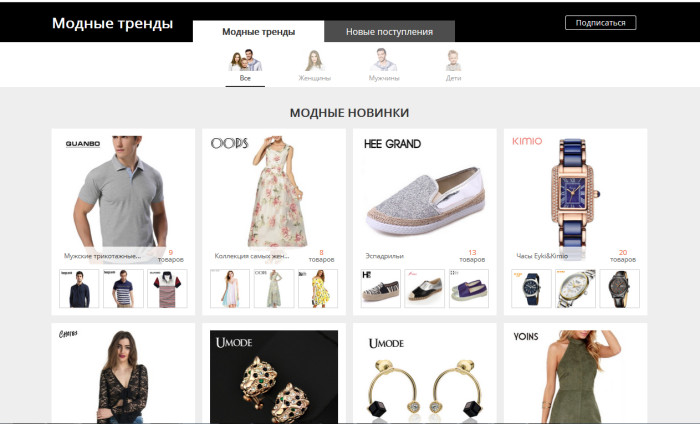Screen dimensions: 700x424
Task: Open the Мужские трикотажные collection link
Action: point(102,256)
